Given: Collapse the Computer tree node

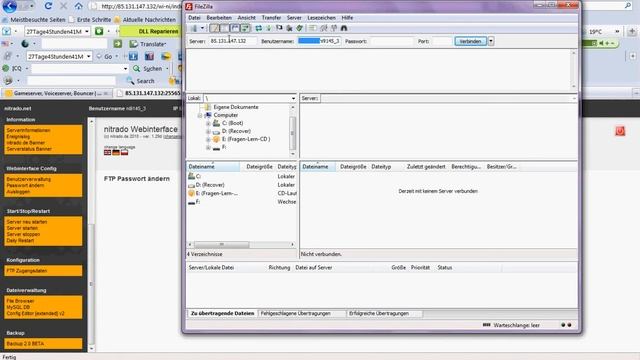Looking at the screenshot, I should pos(200,115).
